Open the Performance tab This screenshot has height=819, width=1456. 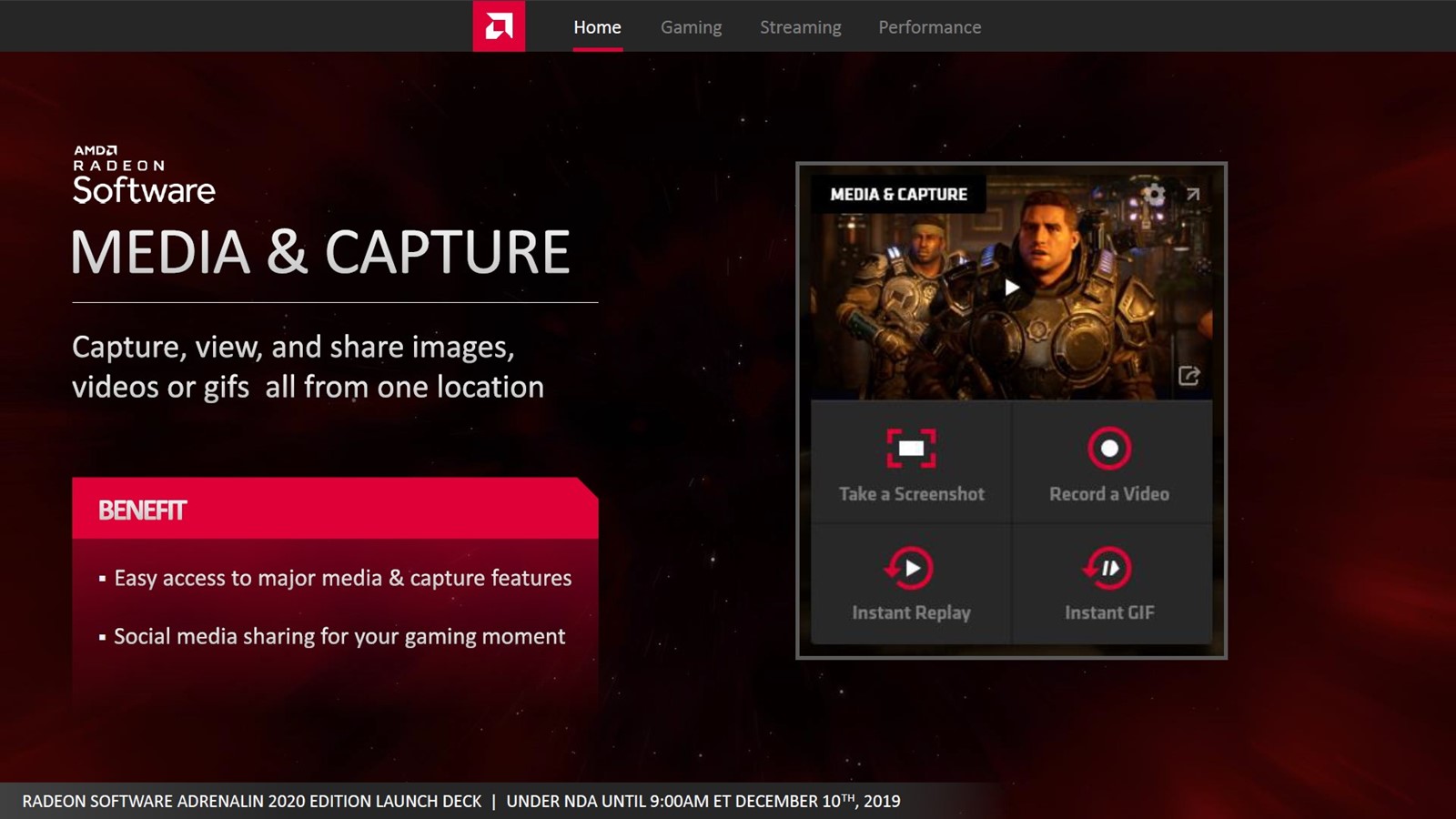[929, 27]
